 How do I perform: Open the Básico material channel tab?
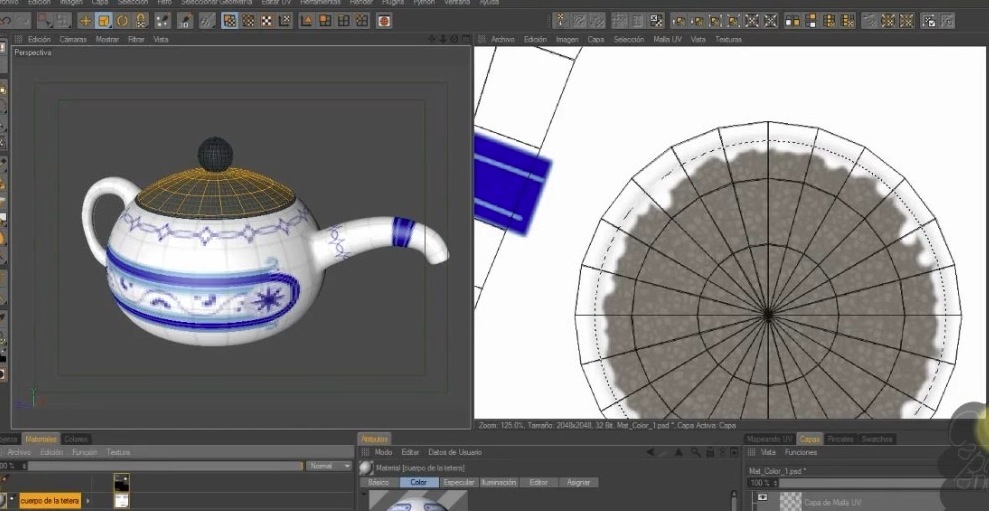click(x=378, y=482)
